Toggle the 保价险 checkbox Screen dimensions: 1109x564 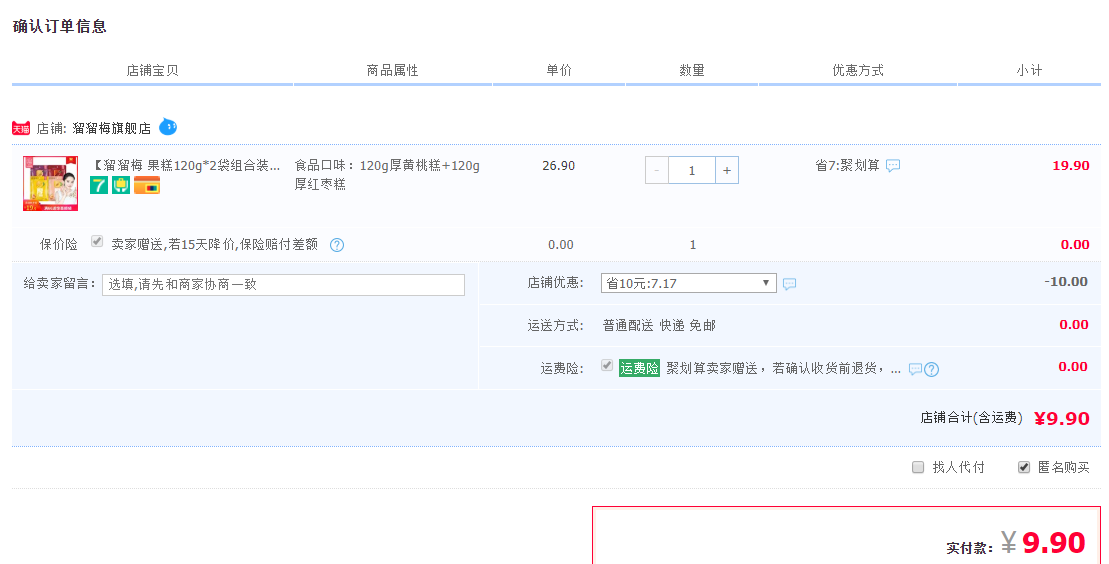pyautogui.click(x=97, y=241)
